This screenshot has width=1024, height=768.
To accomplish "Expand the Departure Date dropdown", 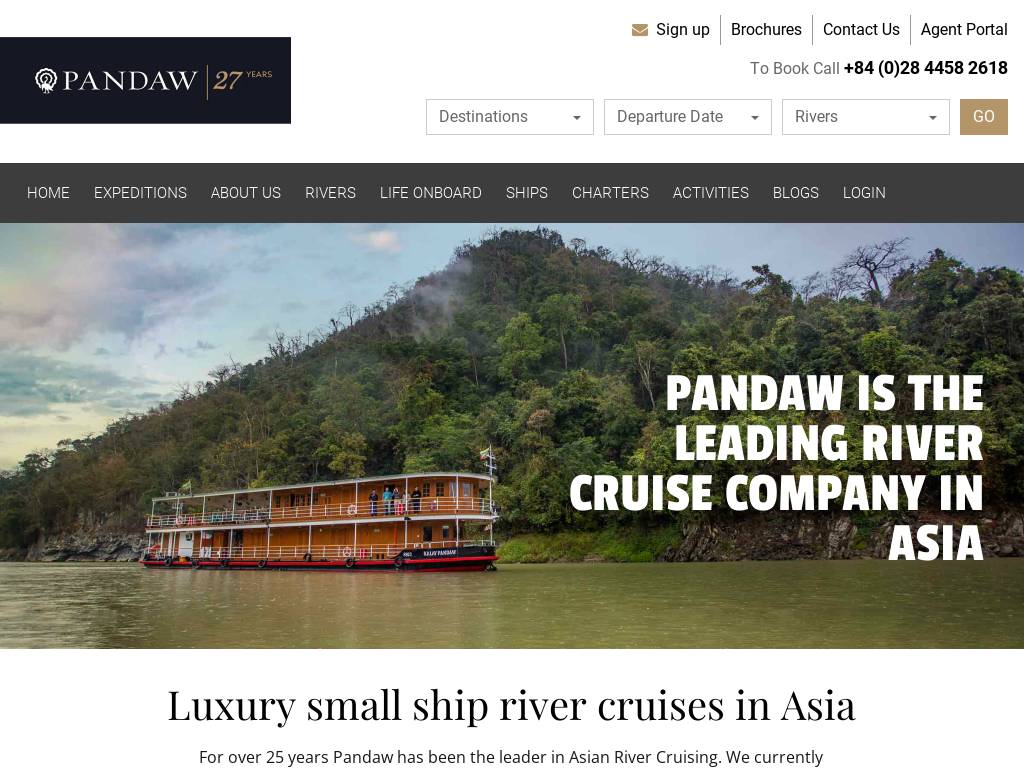I will [688, 117].
